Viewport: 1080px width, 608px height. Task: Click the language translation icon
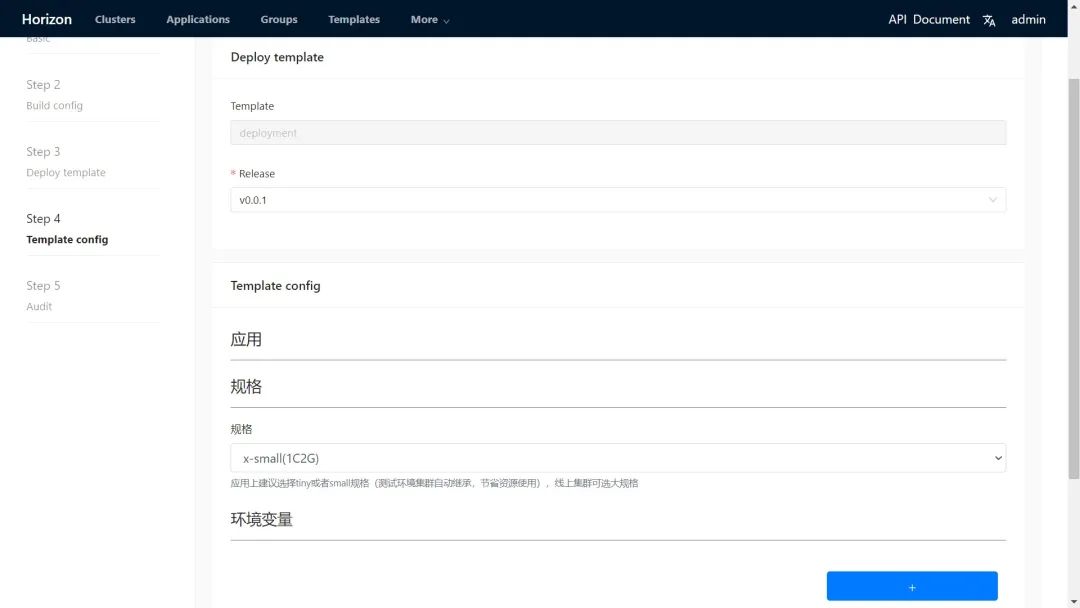click(989, 20)
